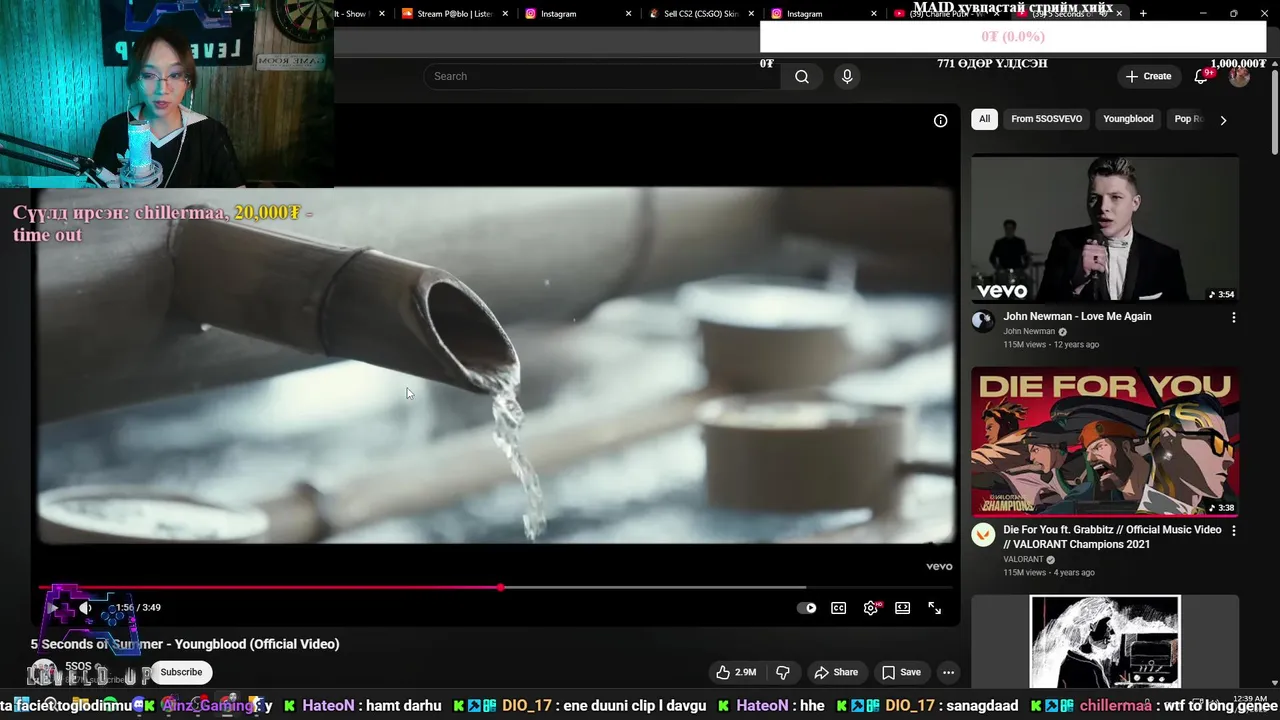Open the notifications bell

point(1202,76)
